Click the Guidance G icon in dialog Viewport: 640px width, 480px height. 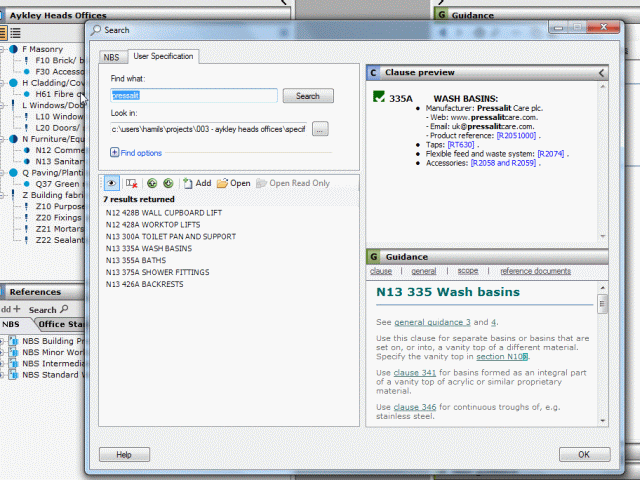click(373, 257)
